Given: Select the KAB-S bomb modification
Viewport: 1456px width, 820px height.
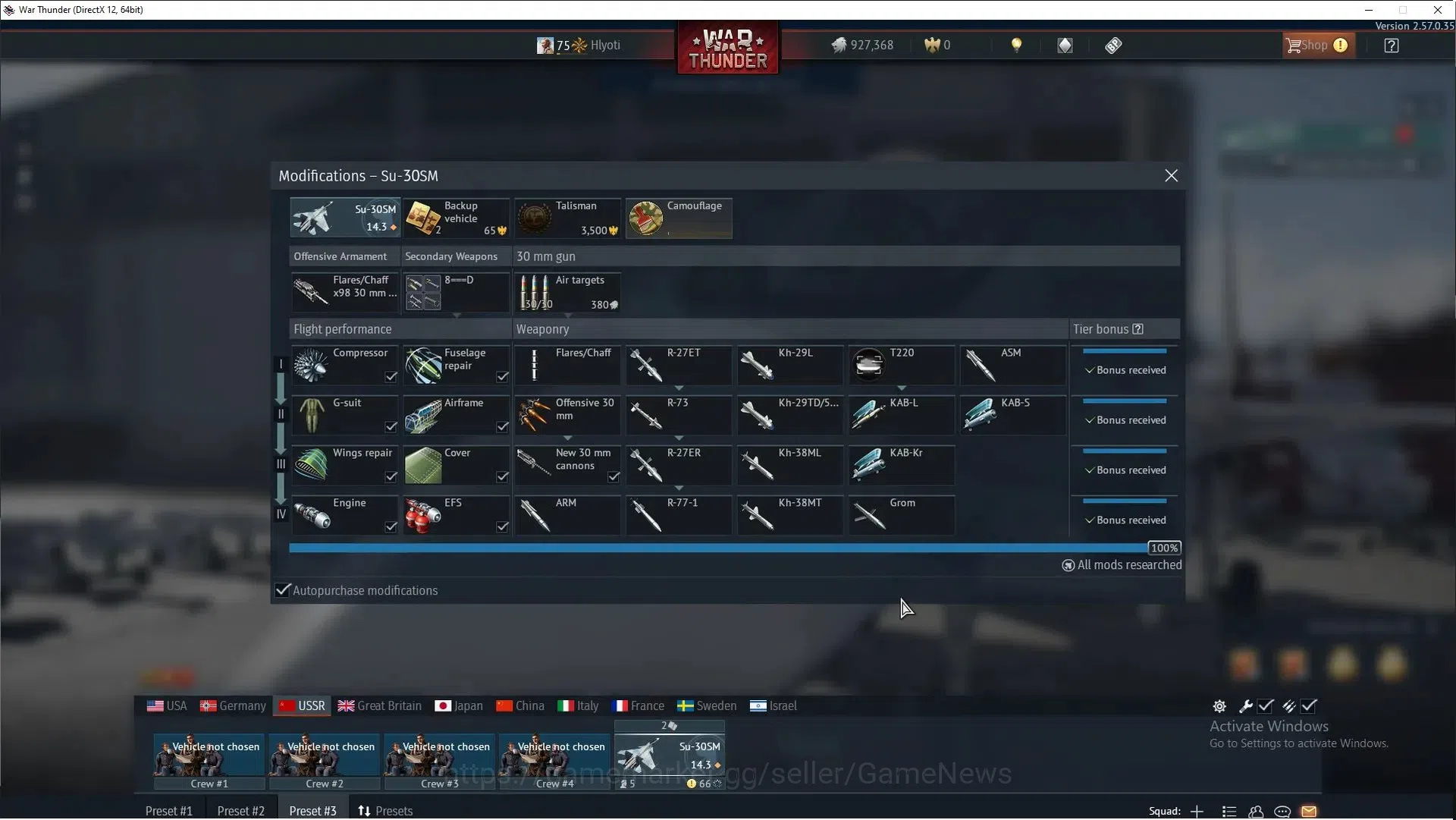Looking at the screenshot, I should coord(1013,415).
